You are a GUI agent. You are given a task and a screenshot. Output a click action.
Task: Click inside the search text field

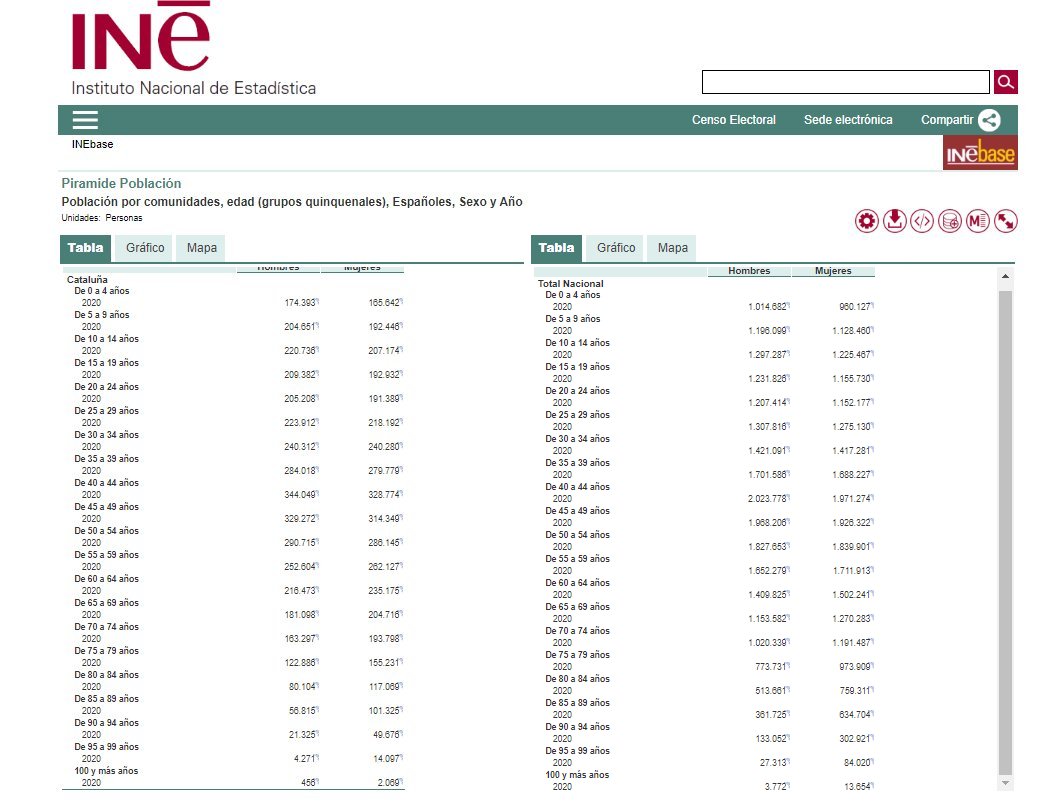845,82
